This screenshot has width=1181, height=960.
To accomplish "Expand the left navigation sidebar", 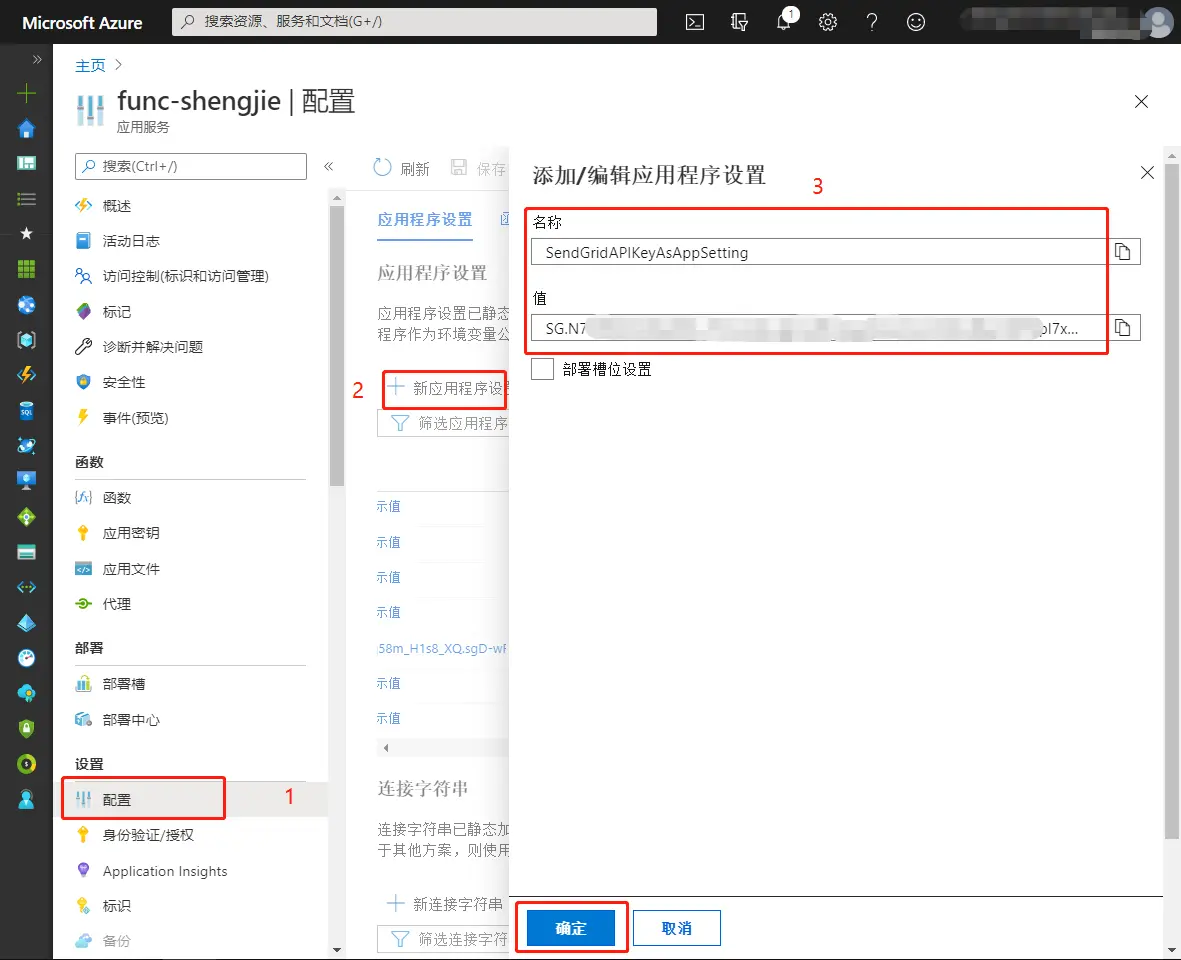I will click(36, 58).
